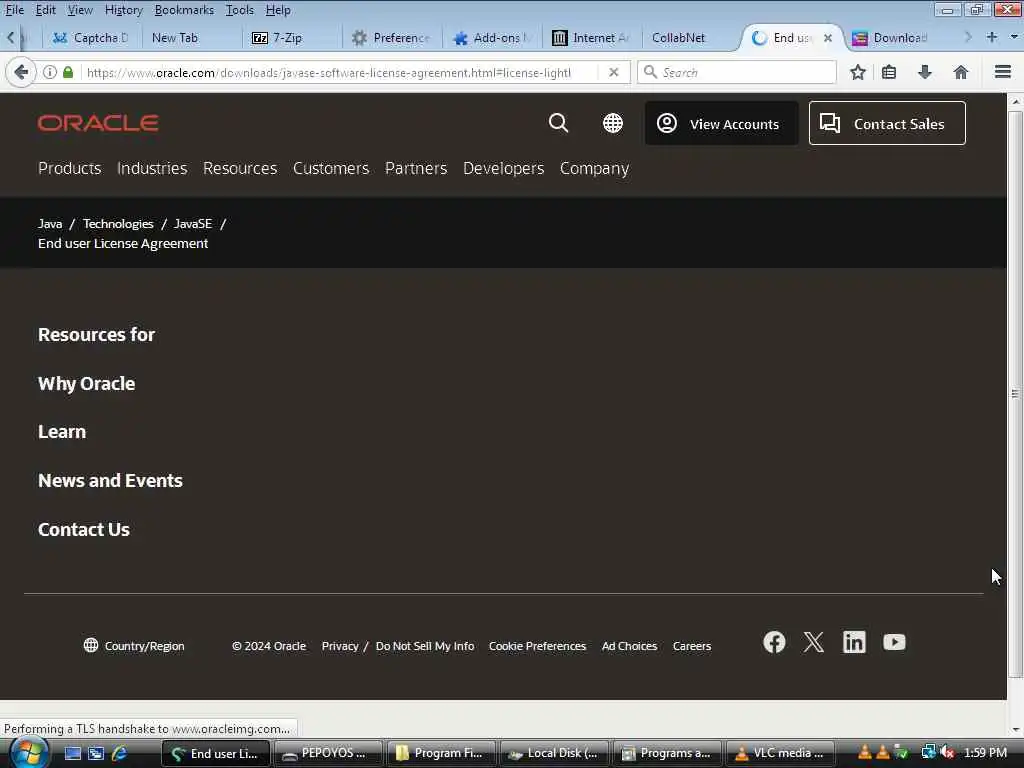The image size is (1024, 768).
Task: Click Contact Sales button
Action: click(887, 123)
